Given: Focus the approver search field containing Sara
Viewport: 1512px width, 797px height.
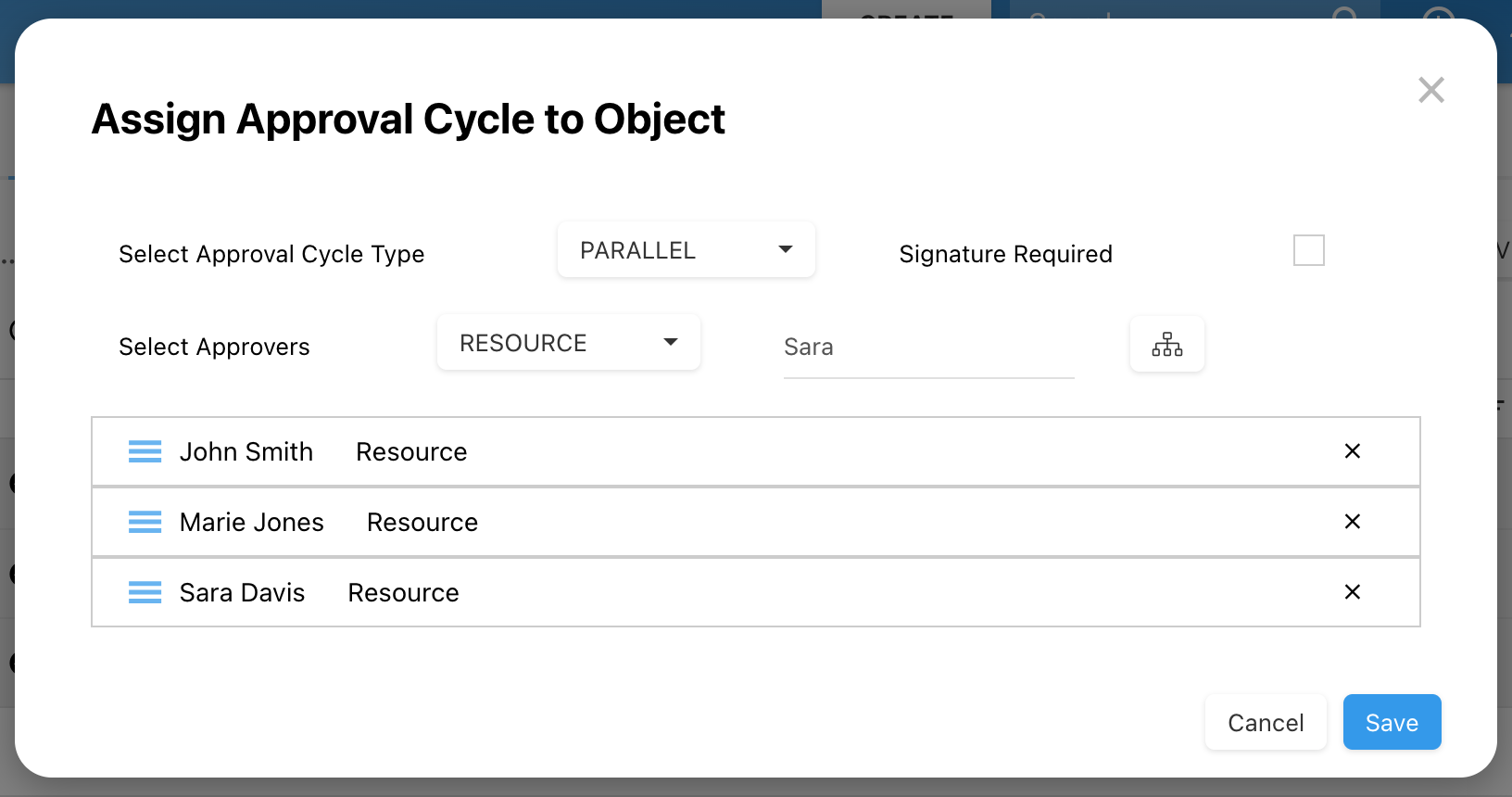Looking at the screenshot, I should point(927,348).
